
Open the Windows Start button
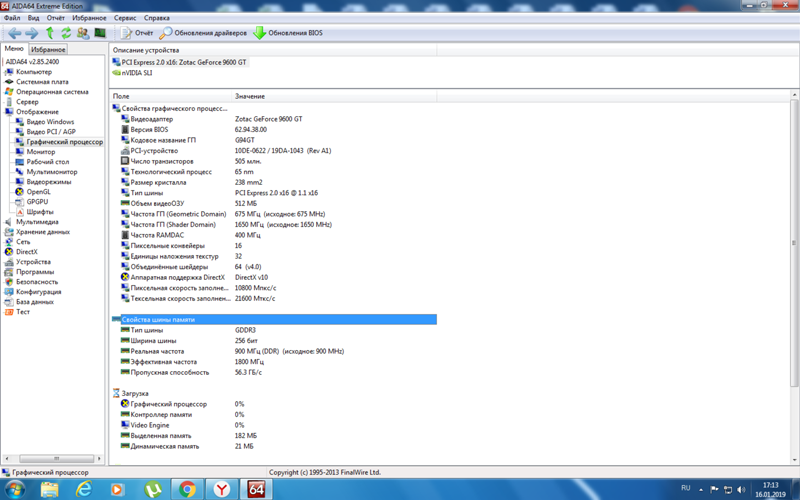[x=14, y=490]
